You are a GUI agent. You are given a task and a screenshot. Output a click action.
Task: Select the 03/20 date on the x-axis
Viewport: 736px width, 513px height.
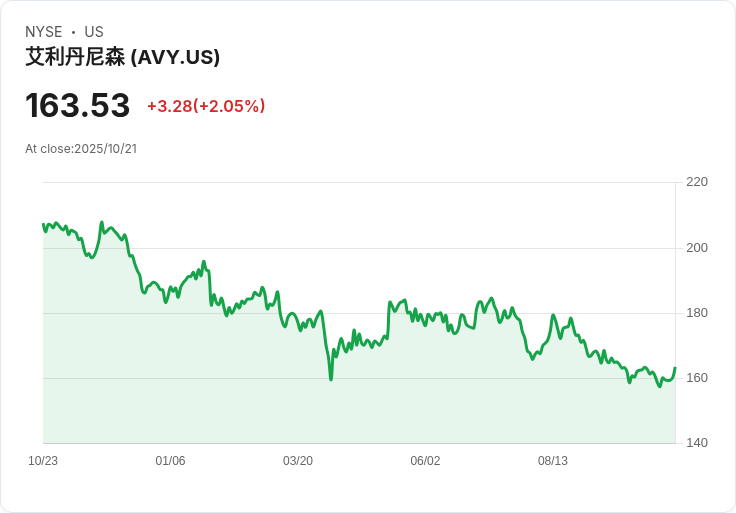(x=298, y=461)
